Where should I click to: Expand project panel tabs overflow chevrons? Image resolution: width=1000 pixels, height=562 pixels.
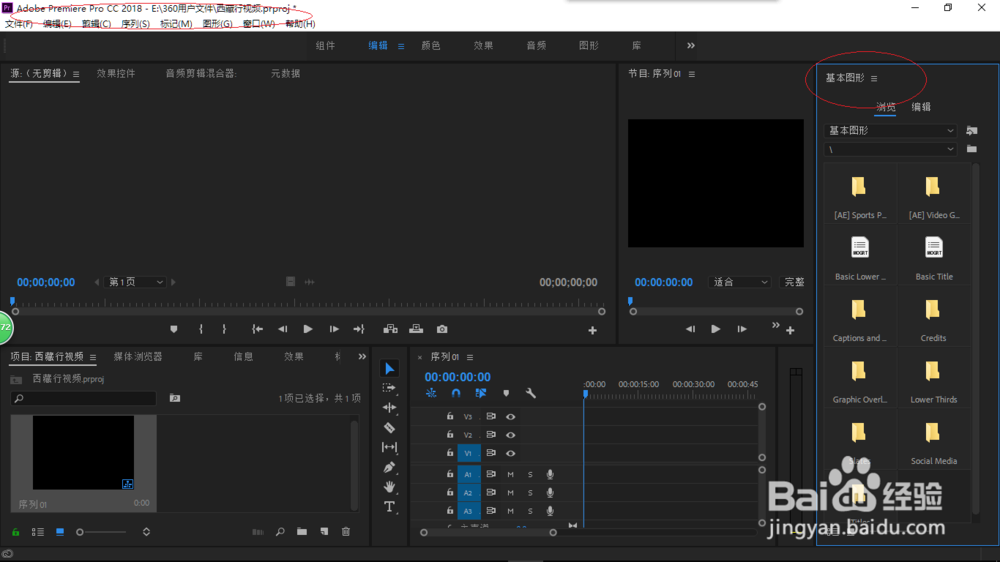[362, 357]
